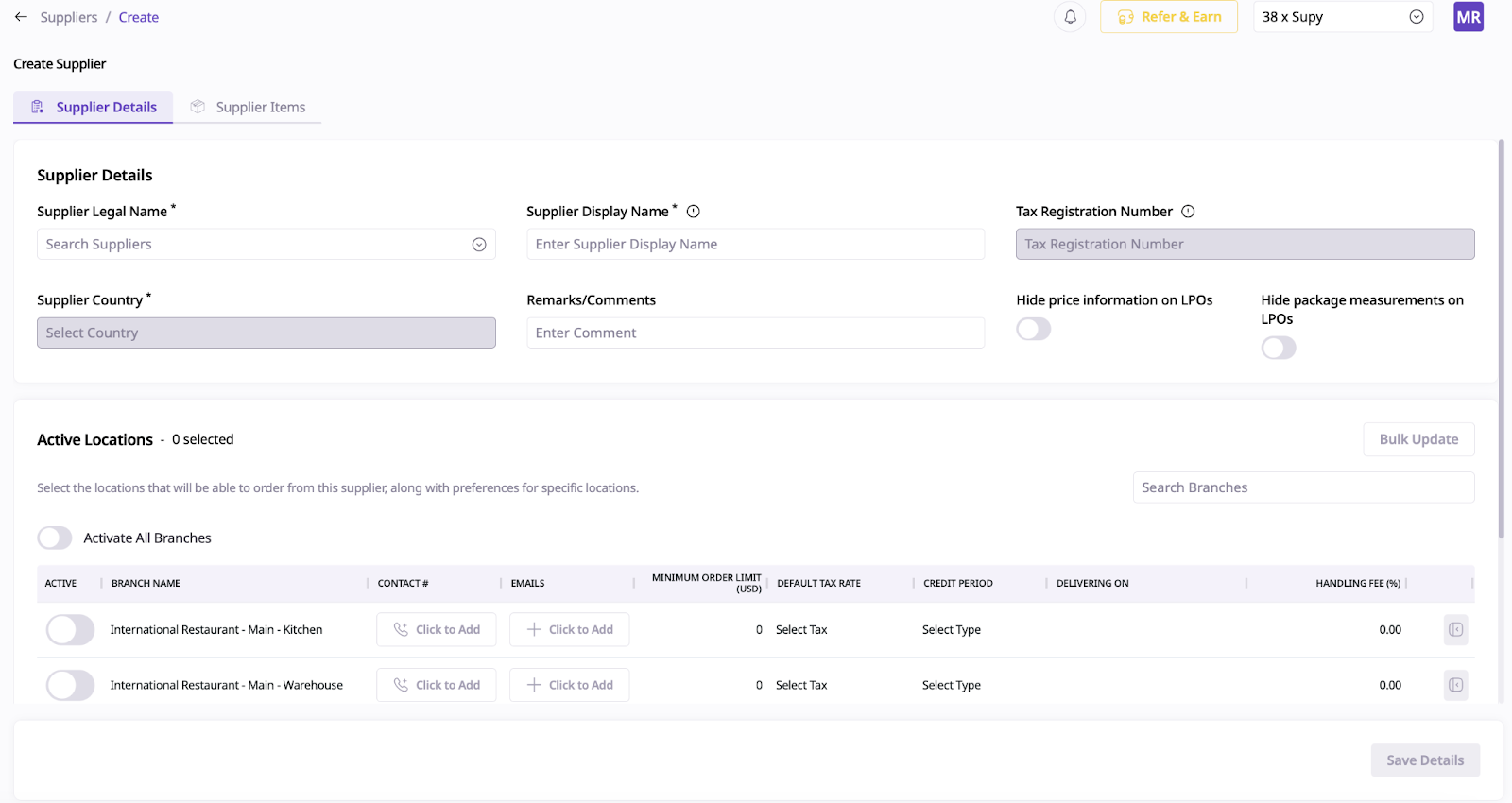Toggle Hide package measurements on LPOs
1512x803 pixels.
1278,348
